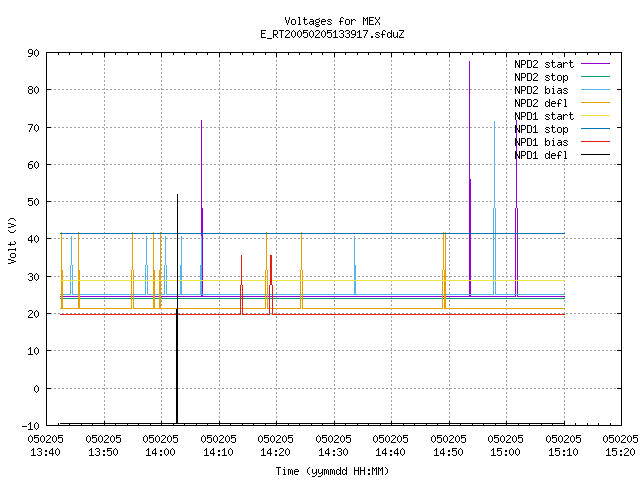Viewport: 640px width, 480px height.
Task: Click the y-axis tick label -10
Action: coord(31,426)
